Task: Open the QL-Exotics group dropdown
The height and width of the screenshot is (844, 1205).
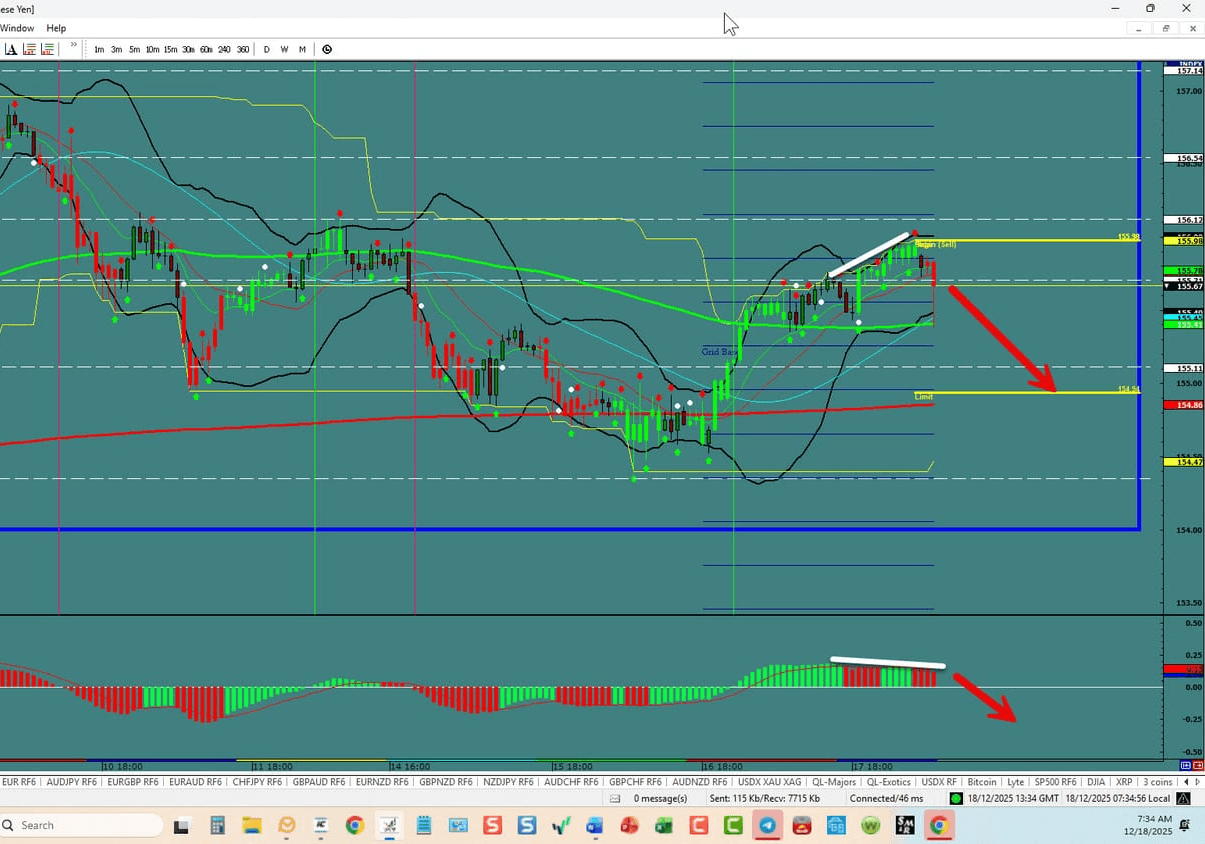Action: click(x=889, y=781)
